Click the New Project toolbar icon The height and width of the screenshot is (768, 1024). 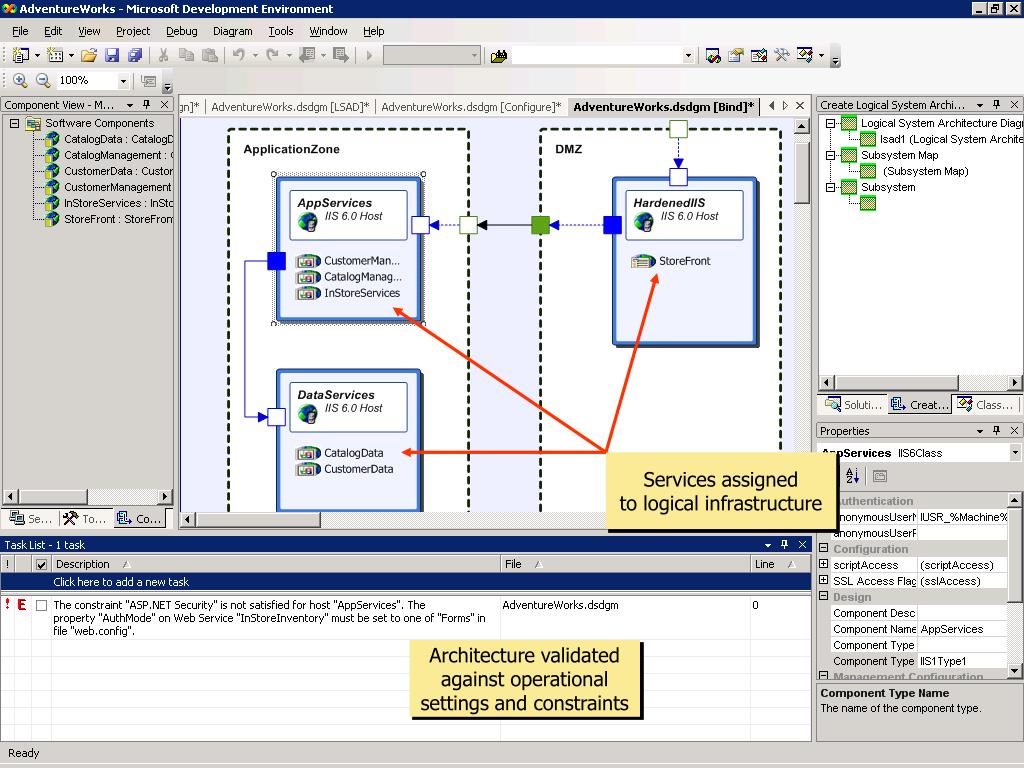21,56
